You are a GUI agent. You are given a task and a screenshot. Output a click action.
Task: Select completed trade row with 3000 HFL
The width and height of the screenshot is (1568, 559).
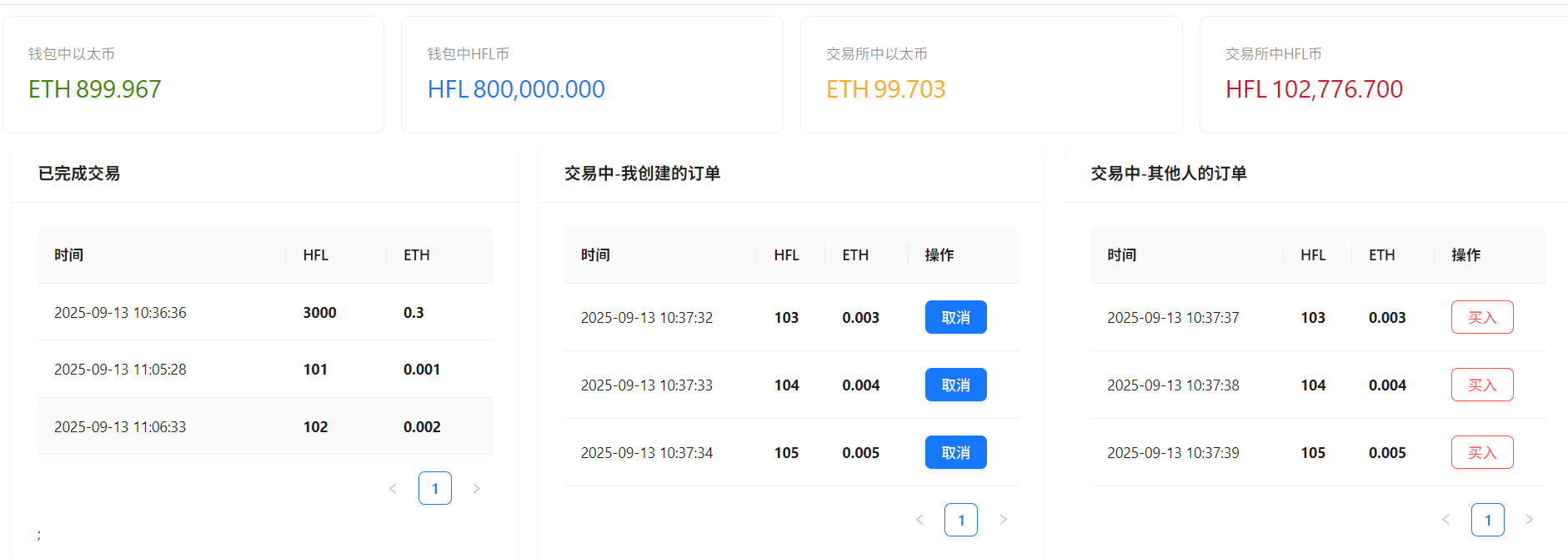click(x=265, y=312)
